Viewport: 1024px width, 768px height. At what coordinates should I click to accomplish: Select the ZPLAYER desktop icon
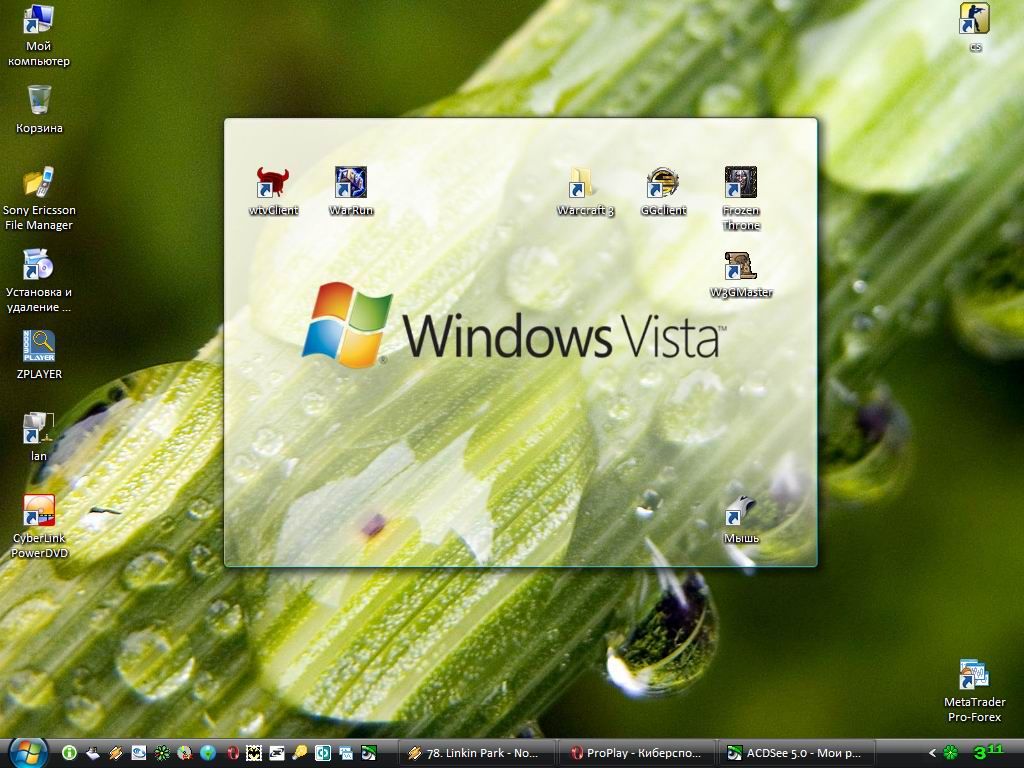tap(39, 355)
